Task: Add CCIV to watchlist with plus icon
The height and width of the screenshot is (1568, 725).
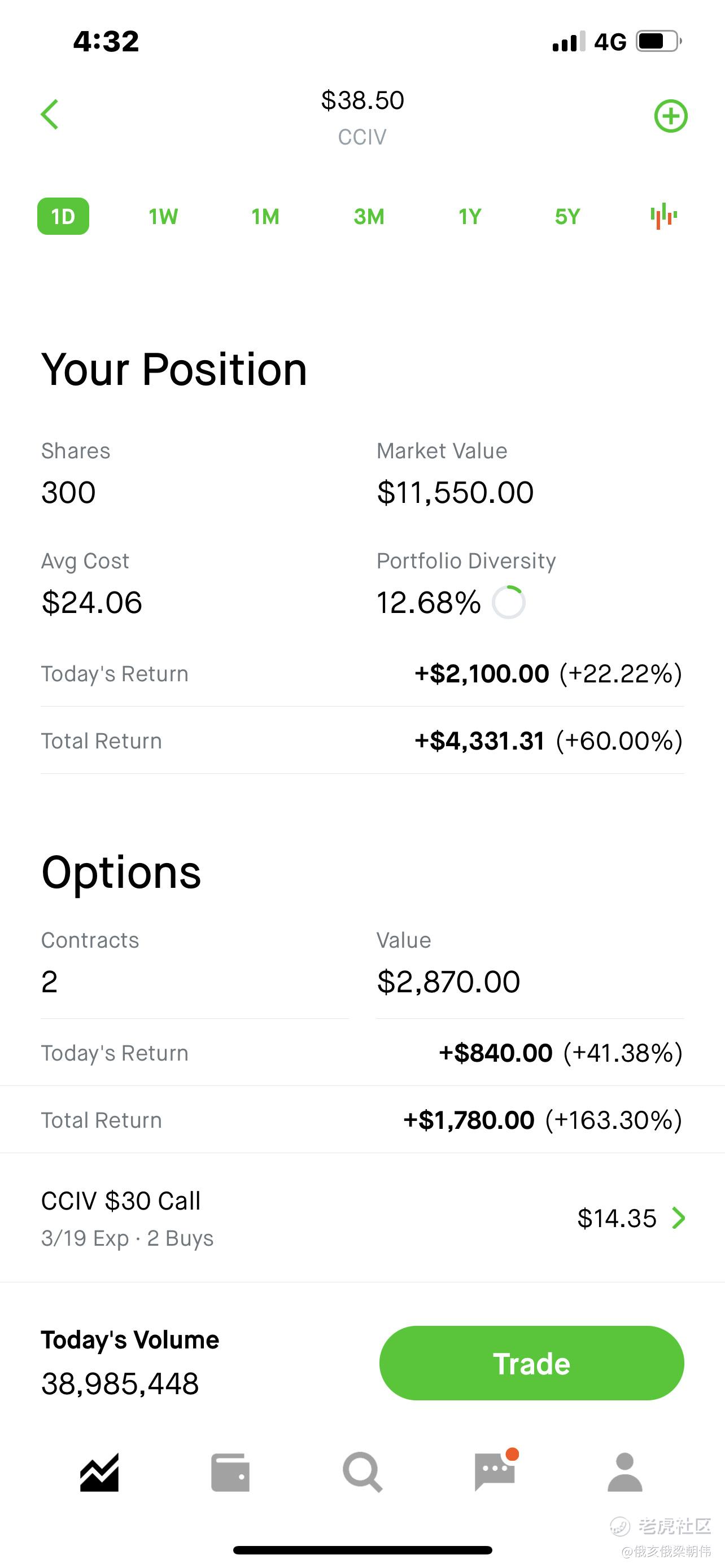Action: (670, 116)
